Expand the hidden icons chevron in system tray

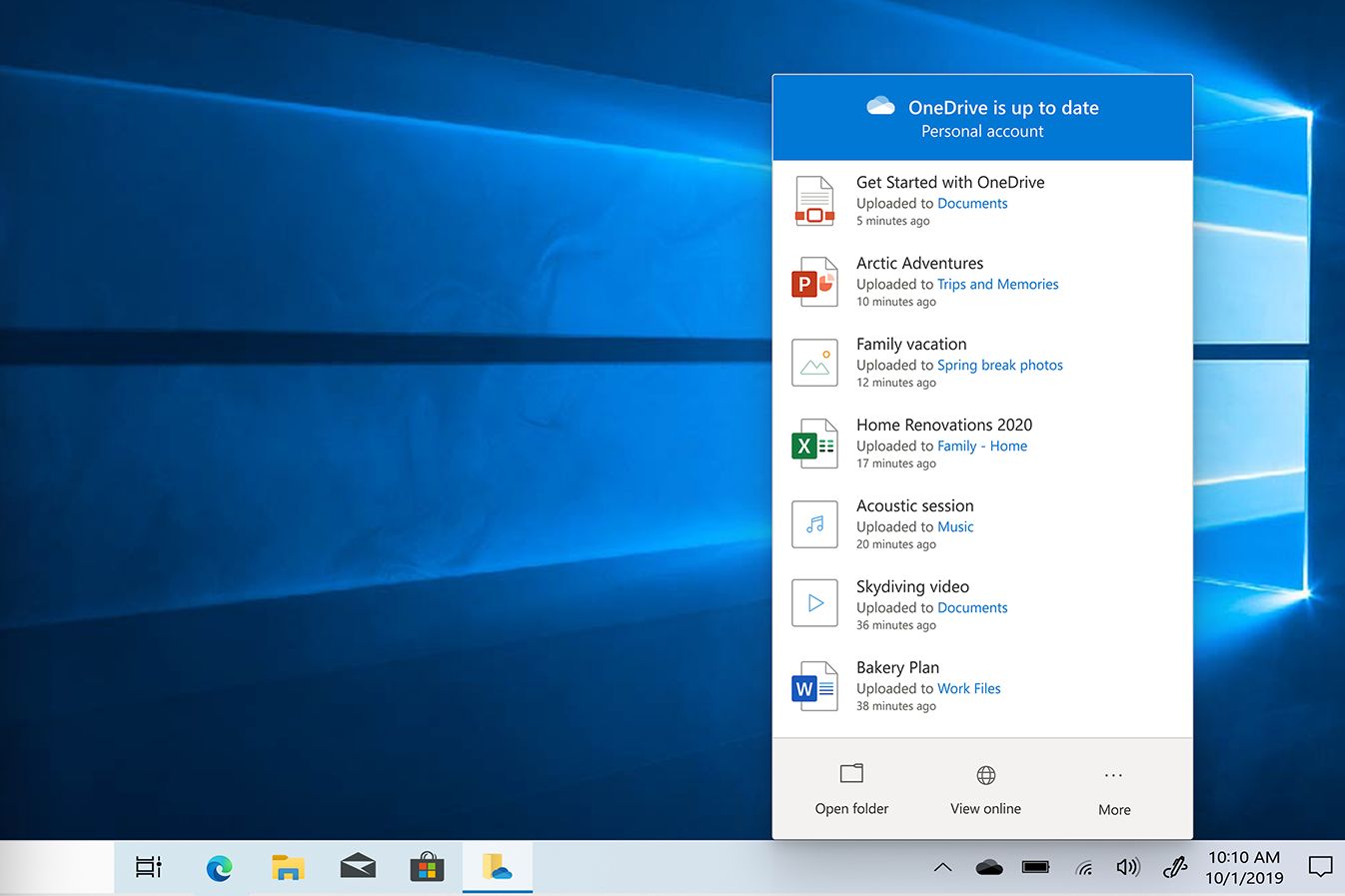(942, 867)
